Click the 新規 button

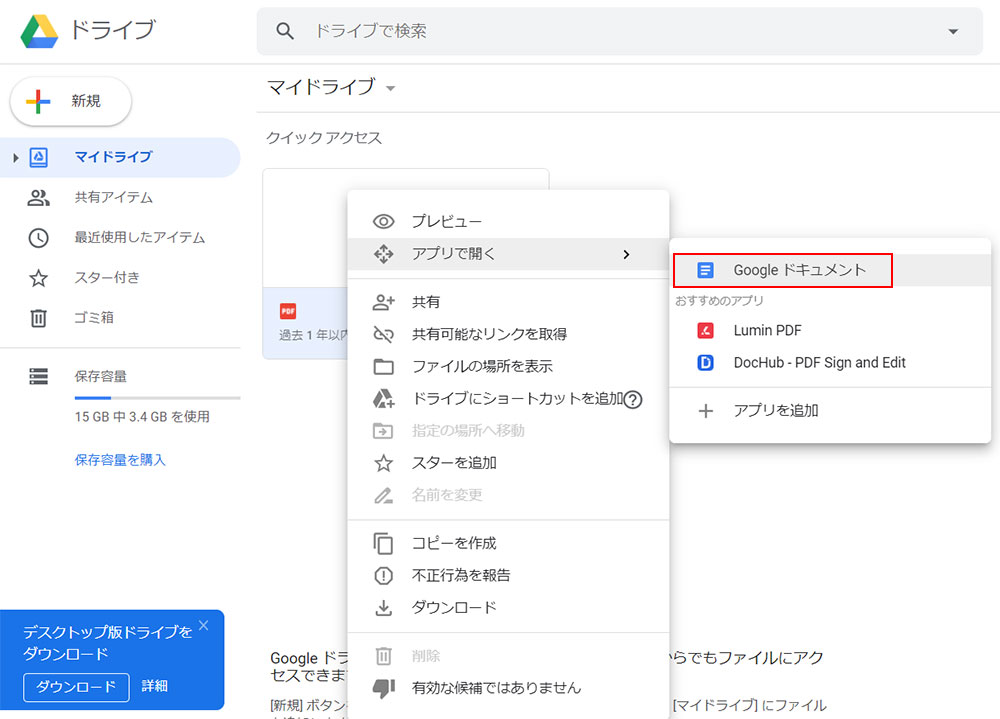pos(71,101)
